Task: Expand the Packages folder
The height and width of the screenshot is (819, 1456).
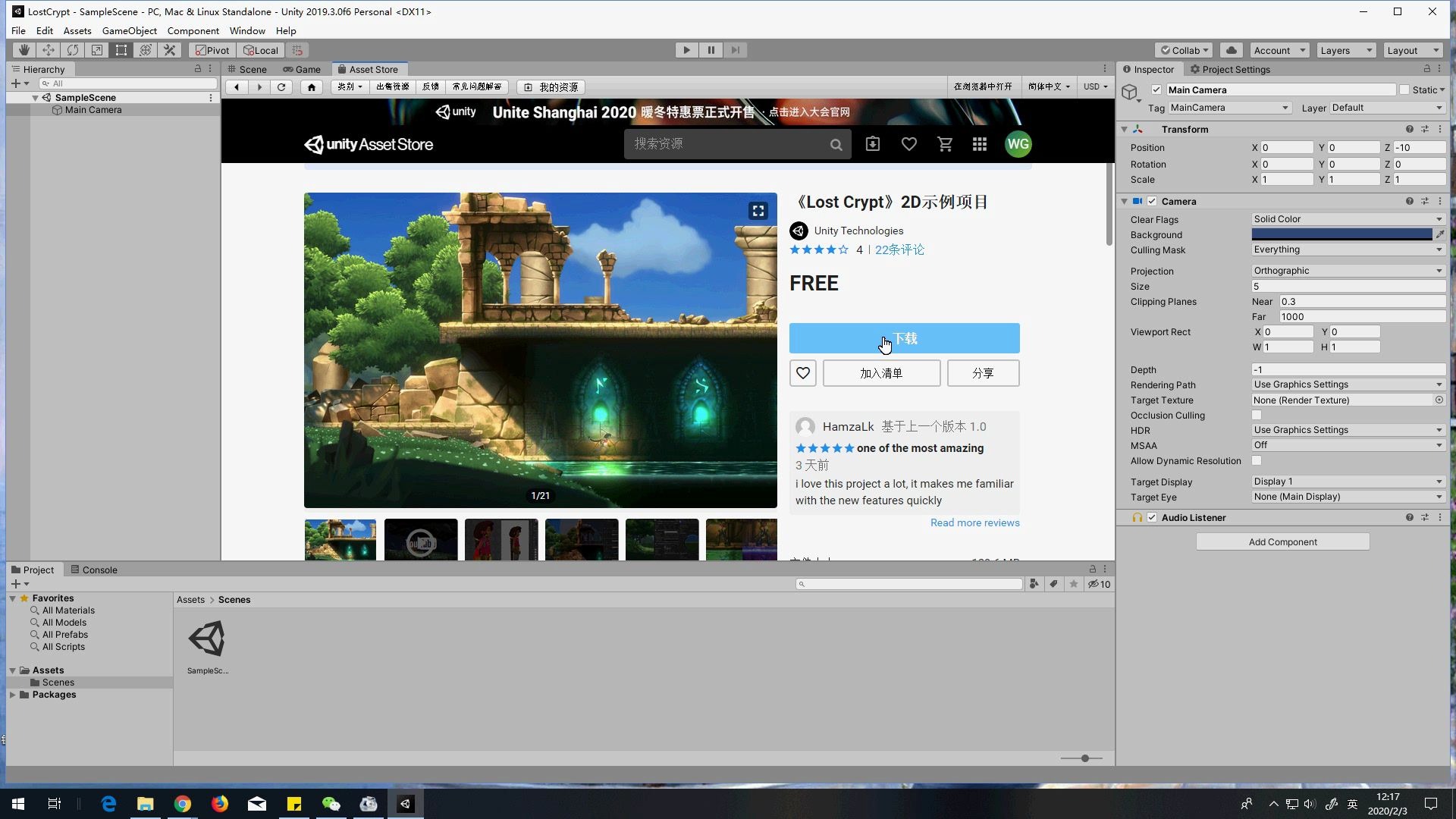Action: tap(12, 695)
